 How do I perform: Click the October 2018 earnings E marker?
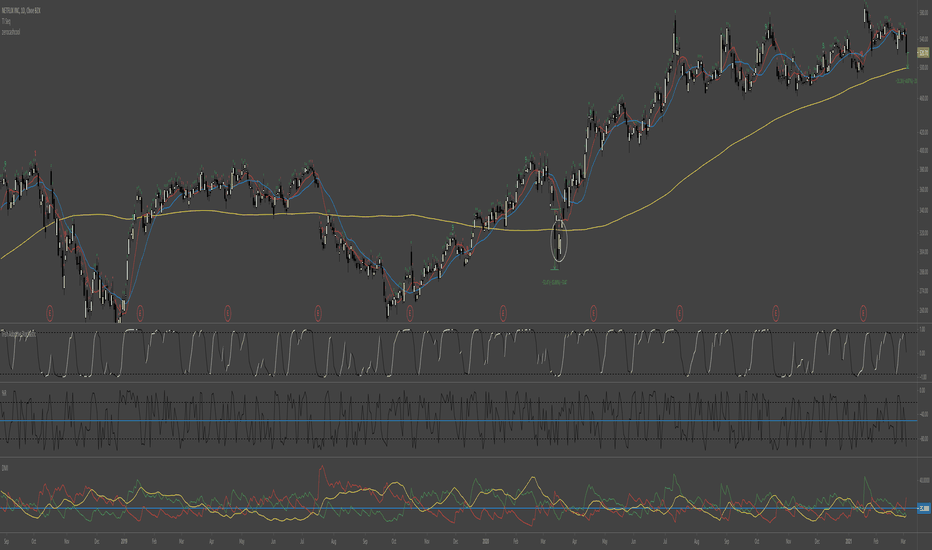tap(50, 312)
